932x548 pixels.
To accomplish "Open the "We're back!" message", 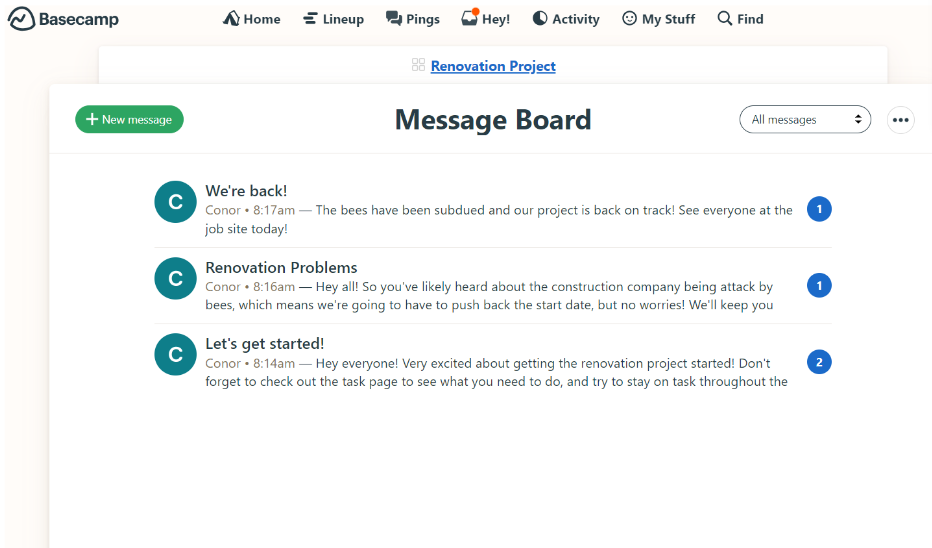I will pos(246,191).
